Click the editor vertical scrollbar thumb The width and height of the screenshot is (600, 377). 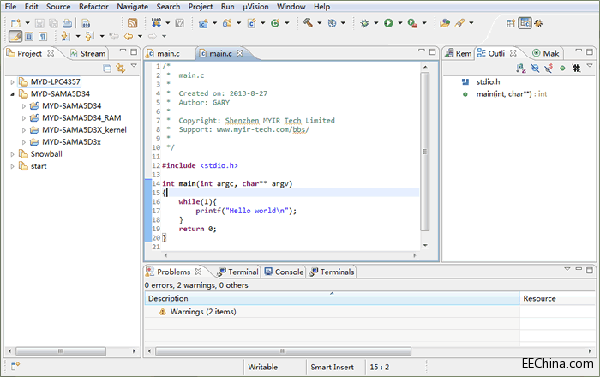coord(425,151)
